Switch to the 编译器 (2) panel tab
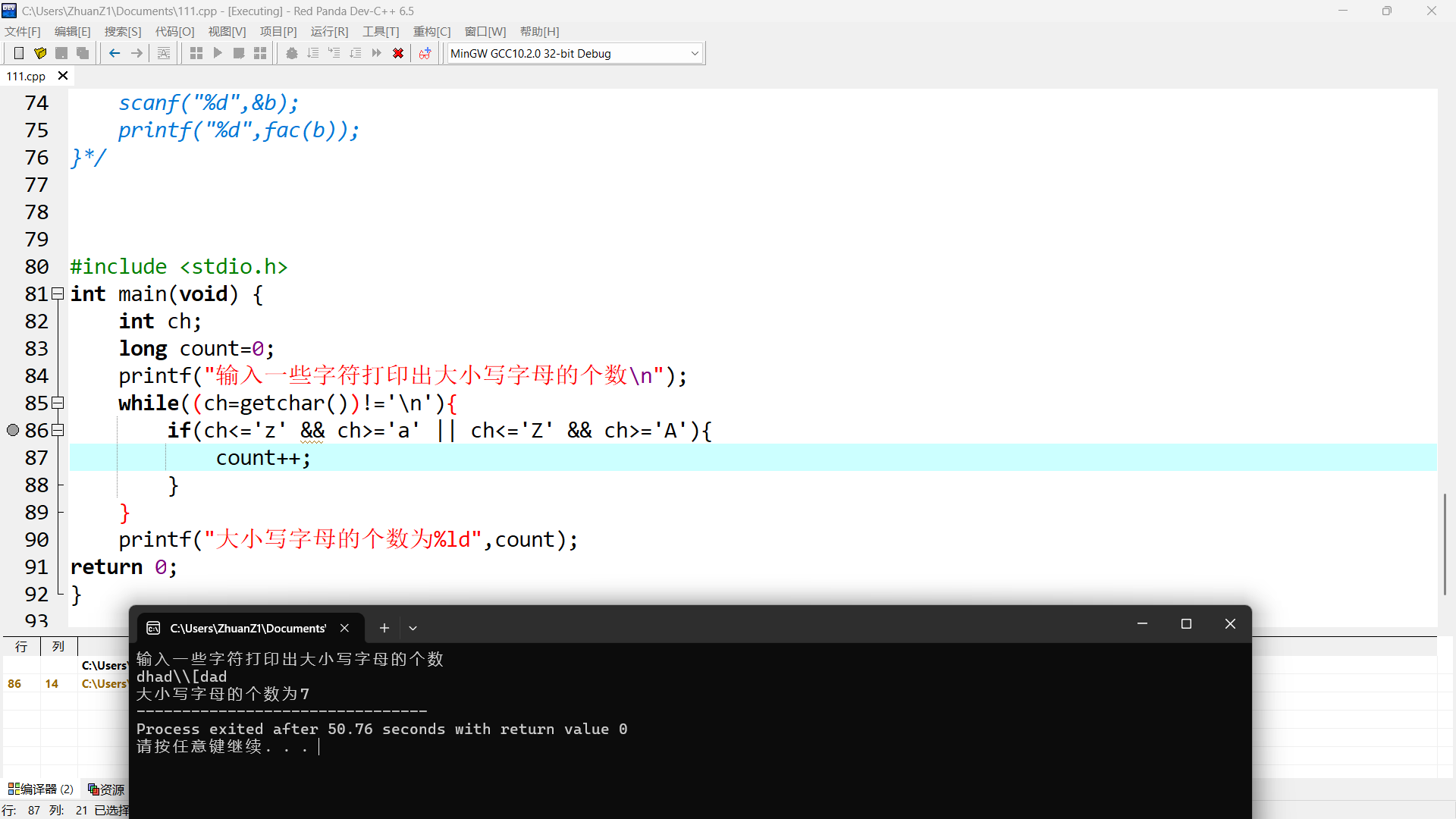The height and width of the screenshot is (819, 1456). (x=41, y=789)
